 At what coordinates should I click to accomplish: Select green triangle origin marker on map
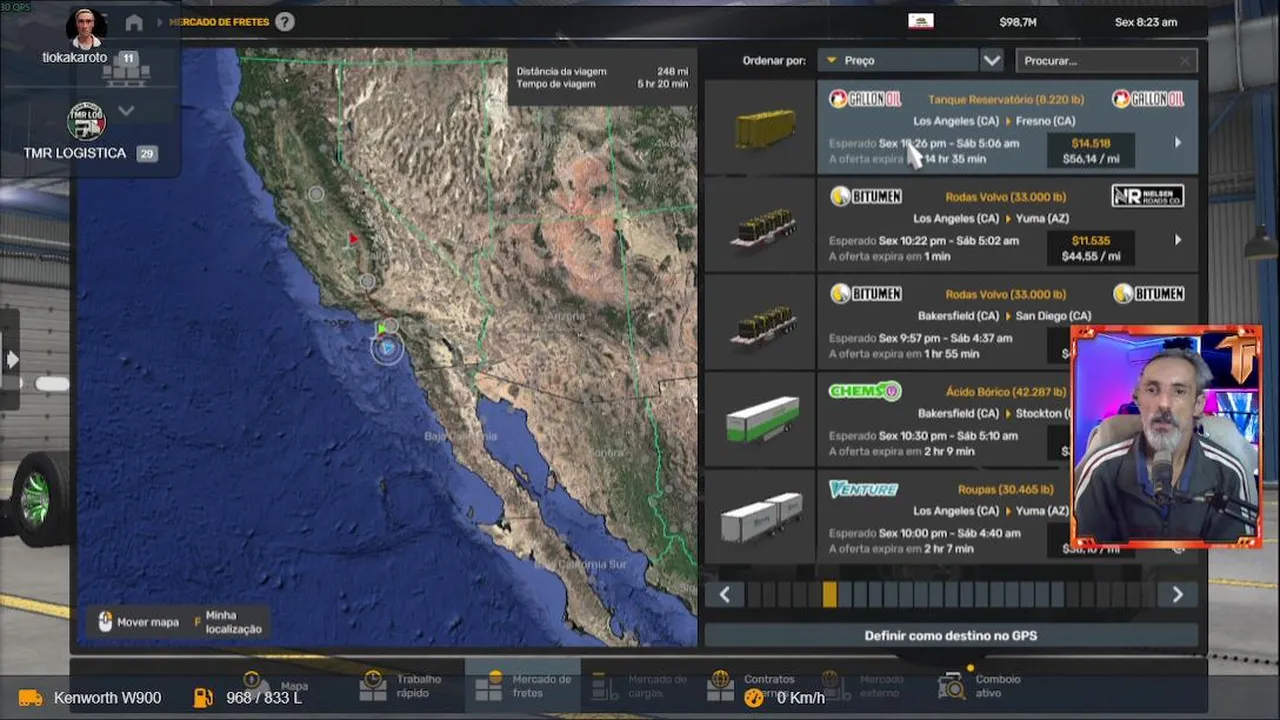[x=381, y=328]
